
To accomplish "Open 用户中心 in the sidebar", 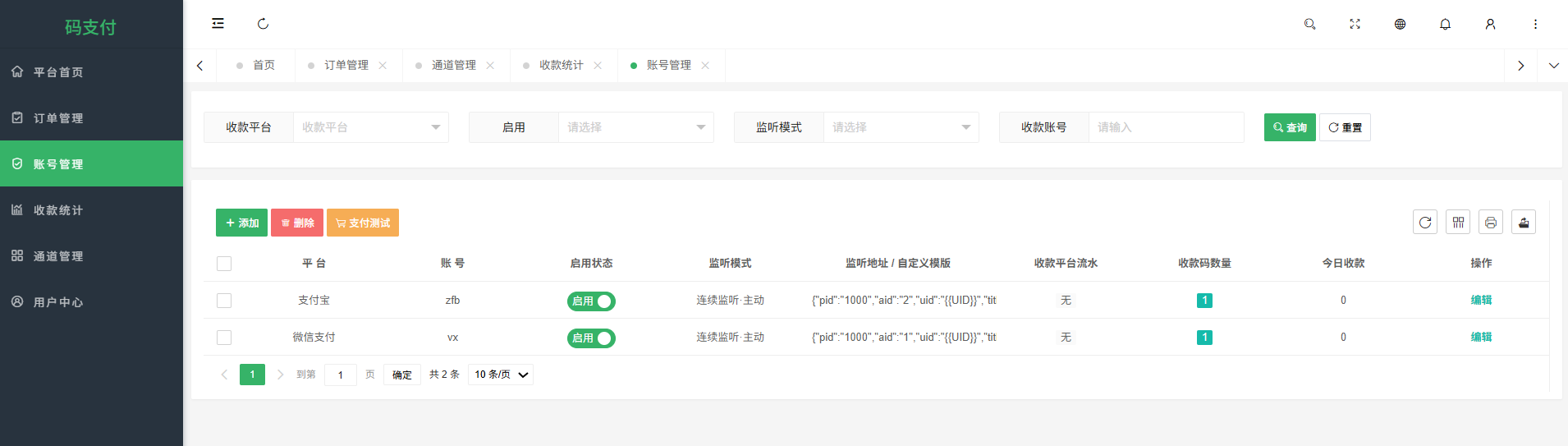I will pyautogui.click(x=91, y=301).
